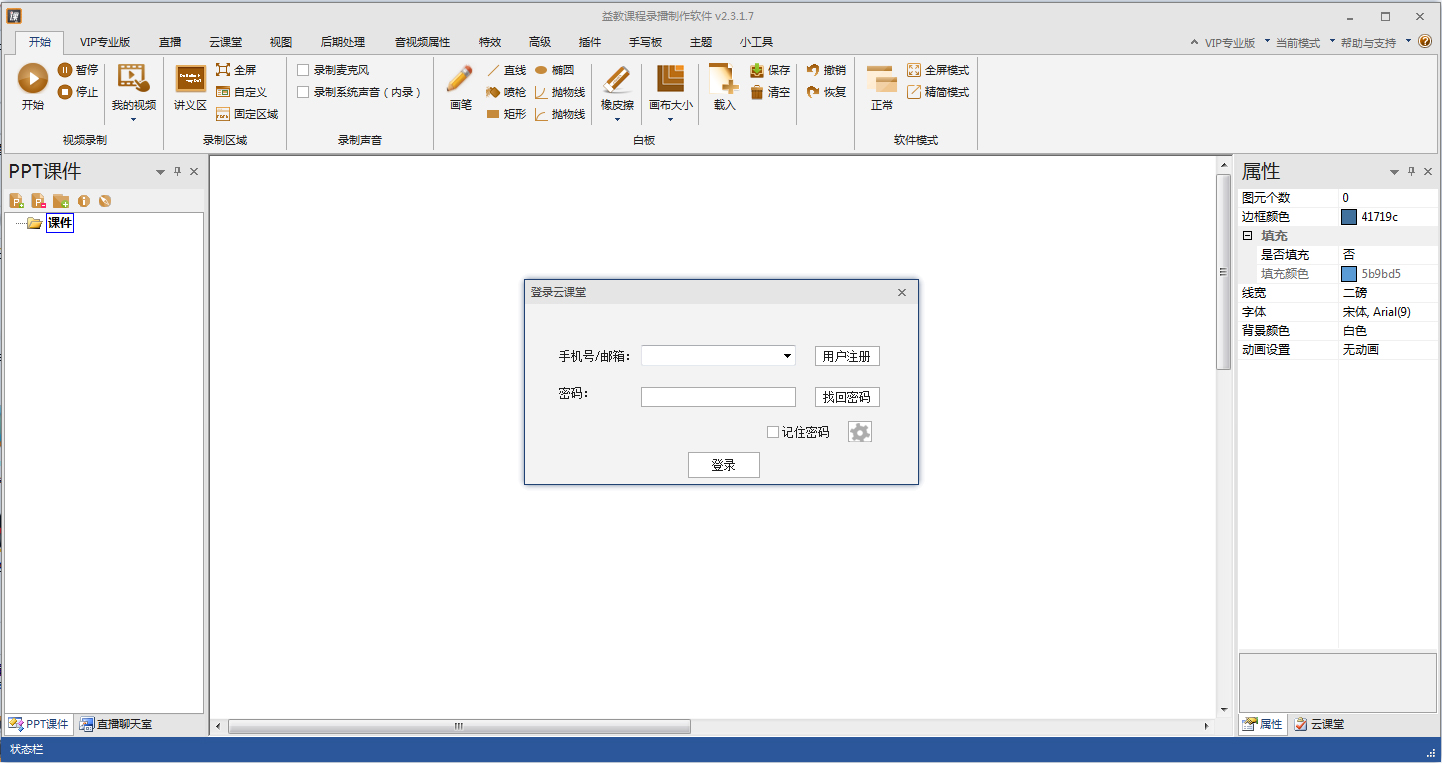The height and width of the screenshot is (763, 1442).
Task: Click 填充颜色 swatch 5b9bd5
Action: [1349, 274]
